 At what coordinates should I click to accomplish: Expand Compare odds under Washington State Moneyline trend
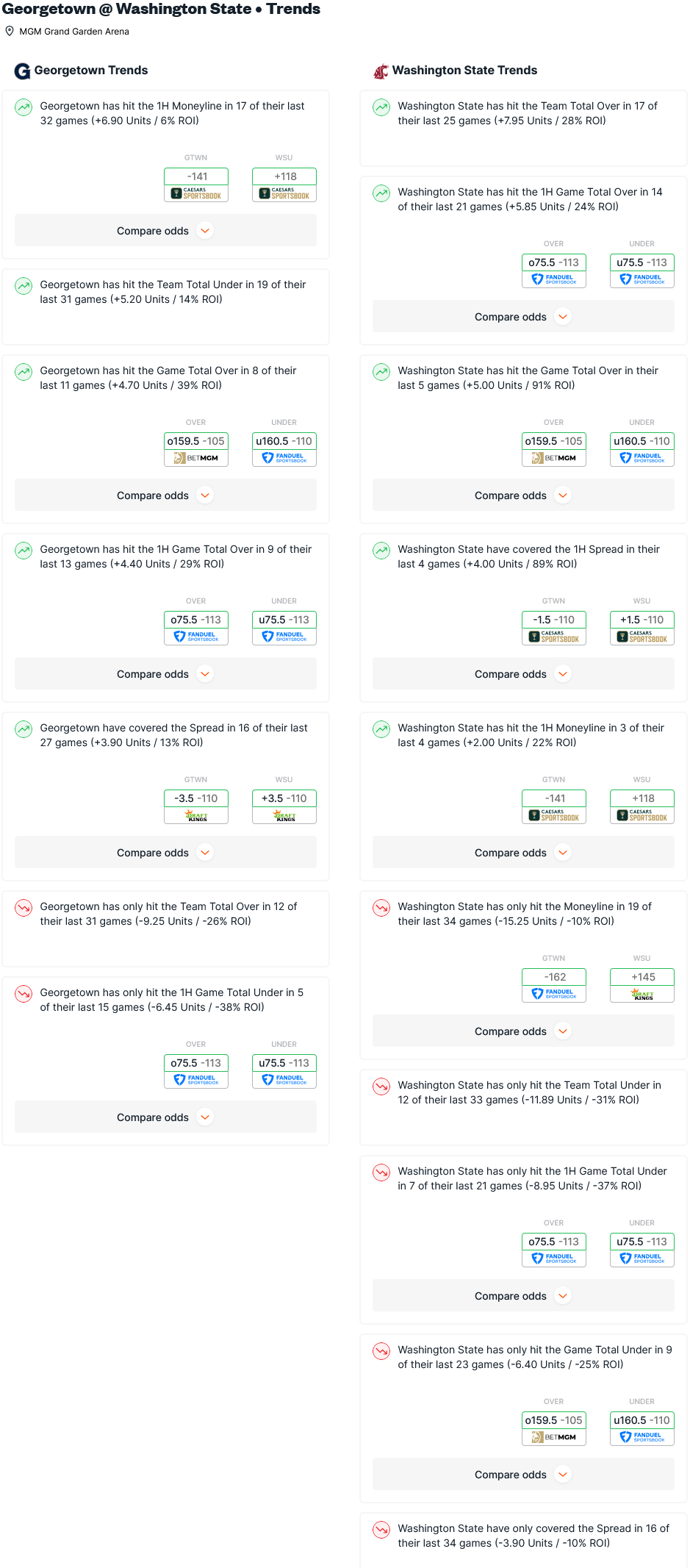pos(523,1031)
